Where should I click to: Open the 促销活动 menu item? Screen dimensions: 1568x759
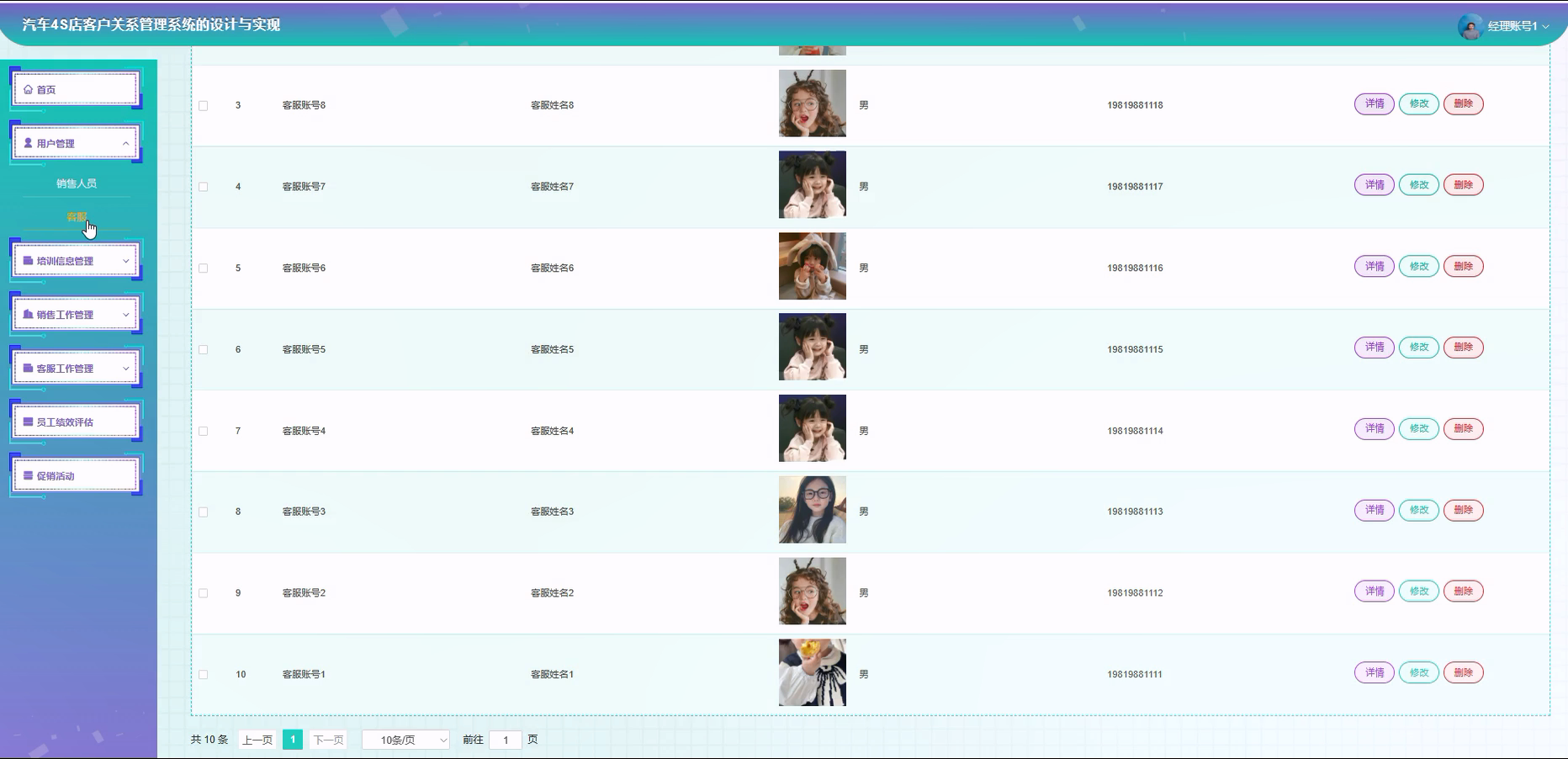[76, 476]
